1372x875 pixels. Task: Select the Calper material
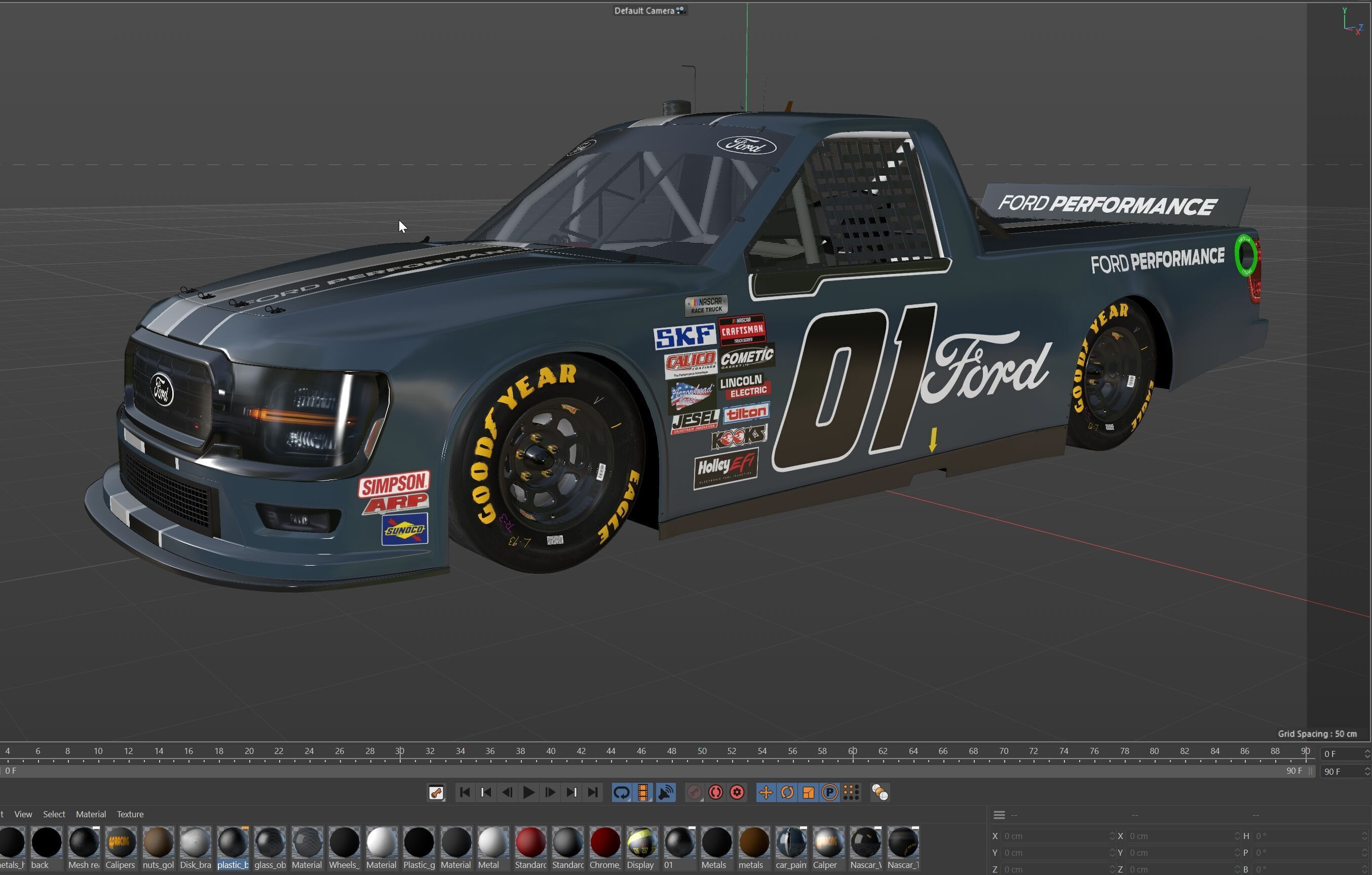(828, 848)
